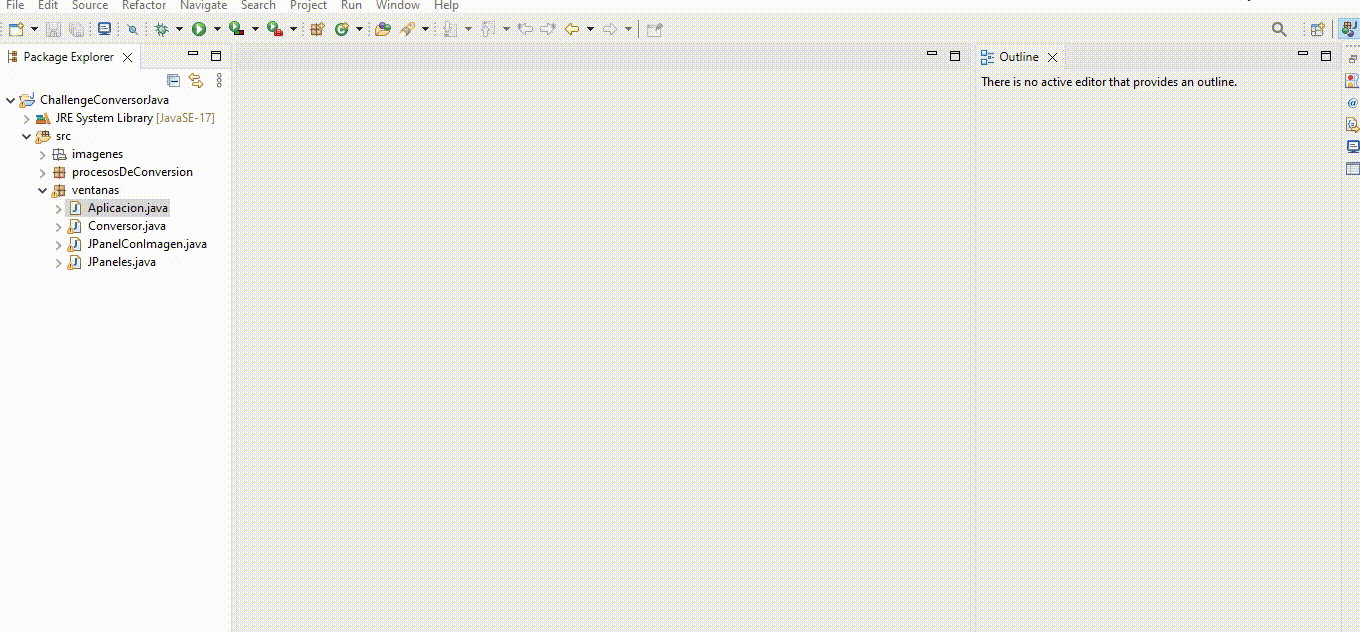Open the Help menu

(446, 5)
